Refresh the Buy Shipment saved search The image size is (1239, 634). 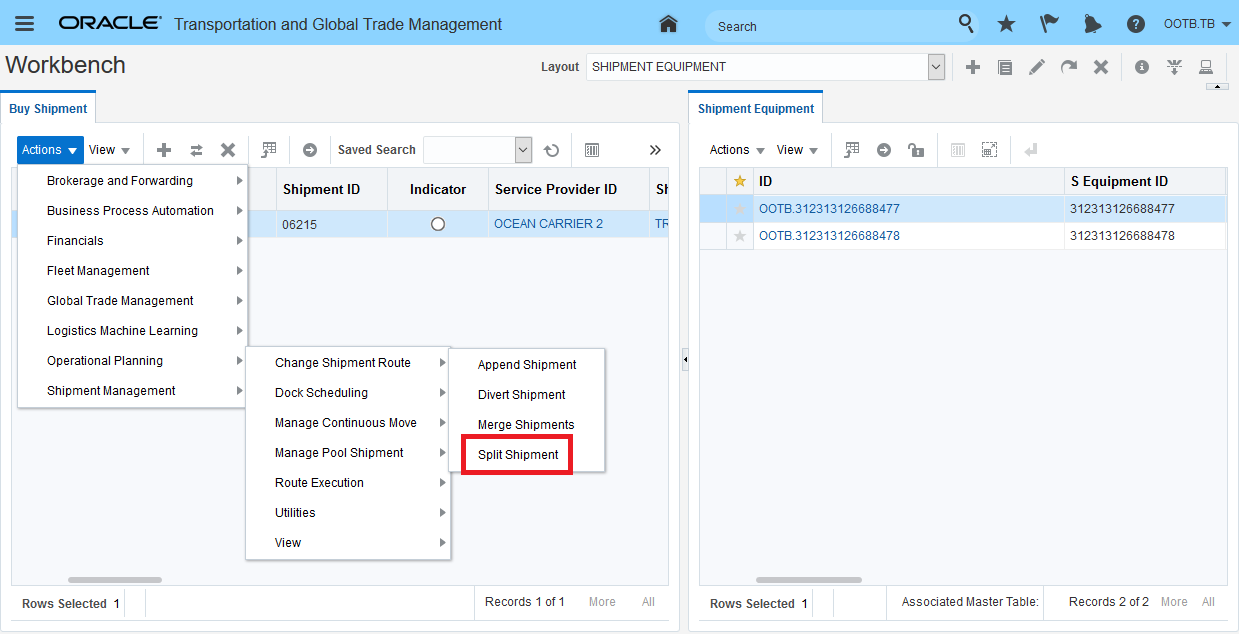(551, 150)
